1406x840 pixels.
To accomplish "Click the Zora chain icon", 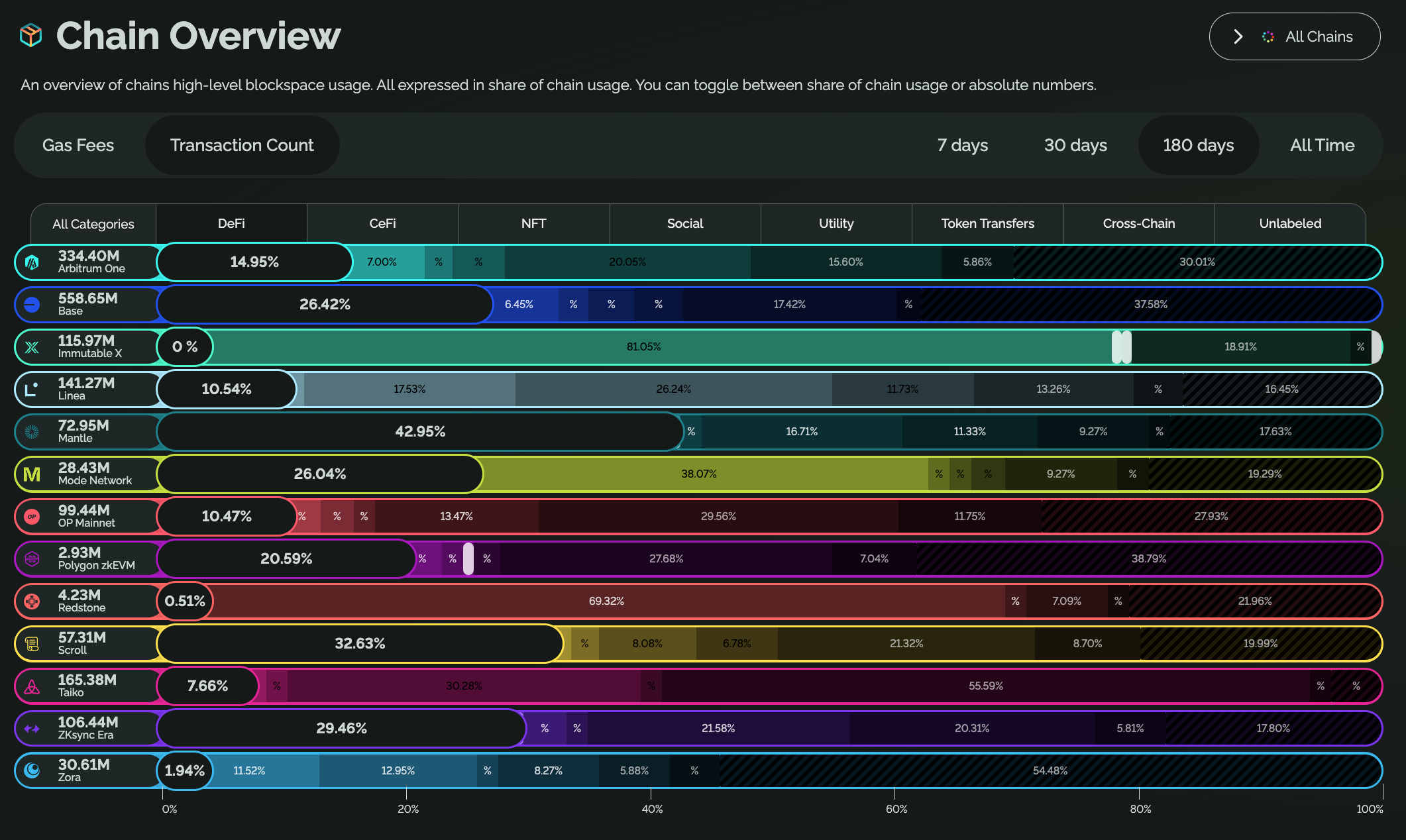I will tap(32, 771).
